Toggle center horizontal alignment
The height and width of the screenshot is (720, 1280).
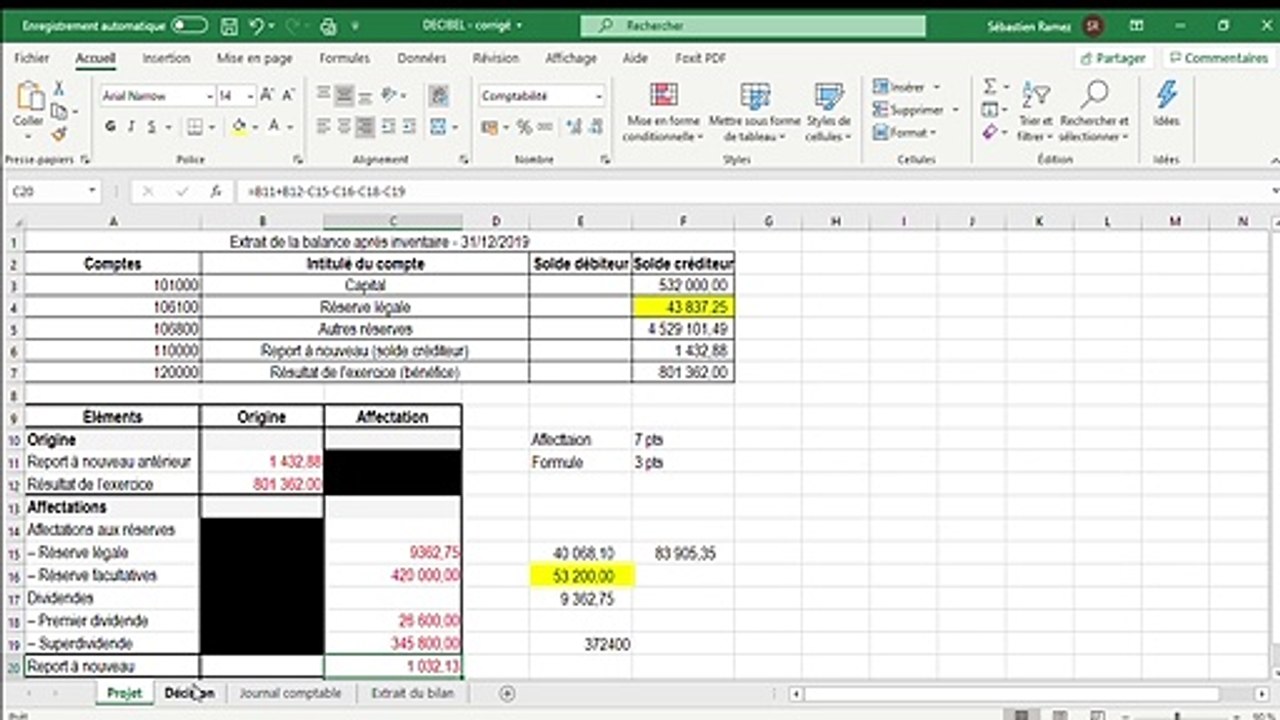pyautogui.click(x=344, y=127)
